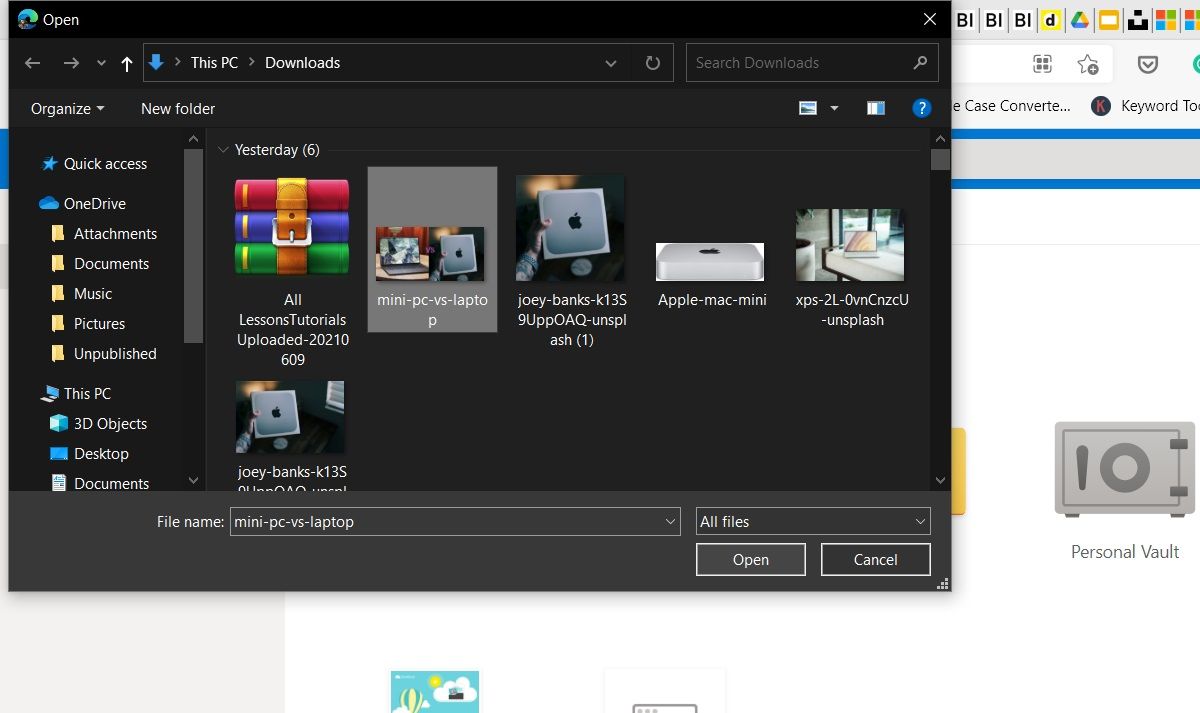Refresh the Downloads folder listing

653,63
